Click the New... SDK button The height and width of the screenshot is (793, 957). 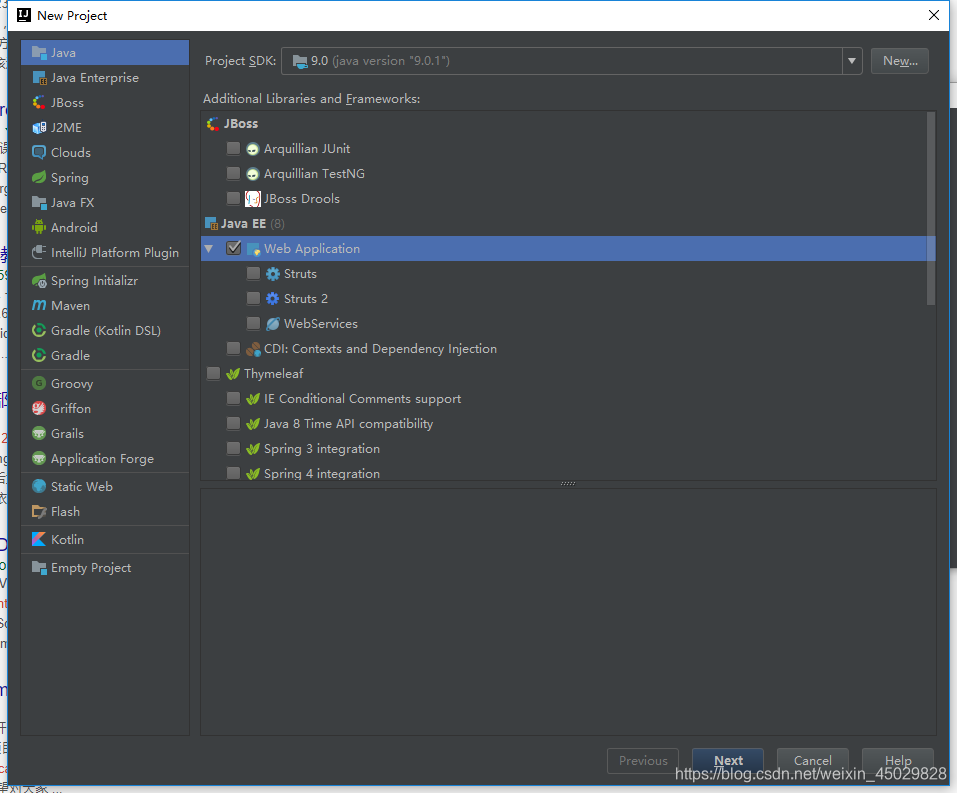900,61
